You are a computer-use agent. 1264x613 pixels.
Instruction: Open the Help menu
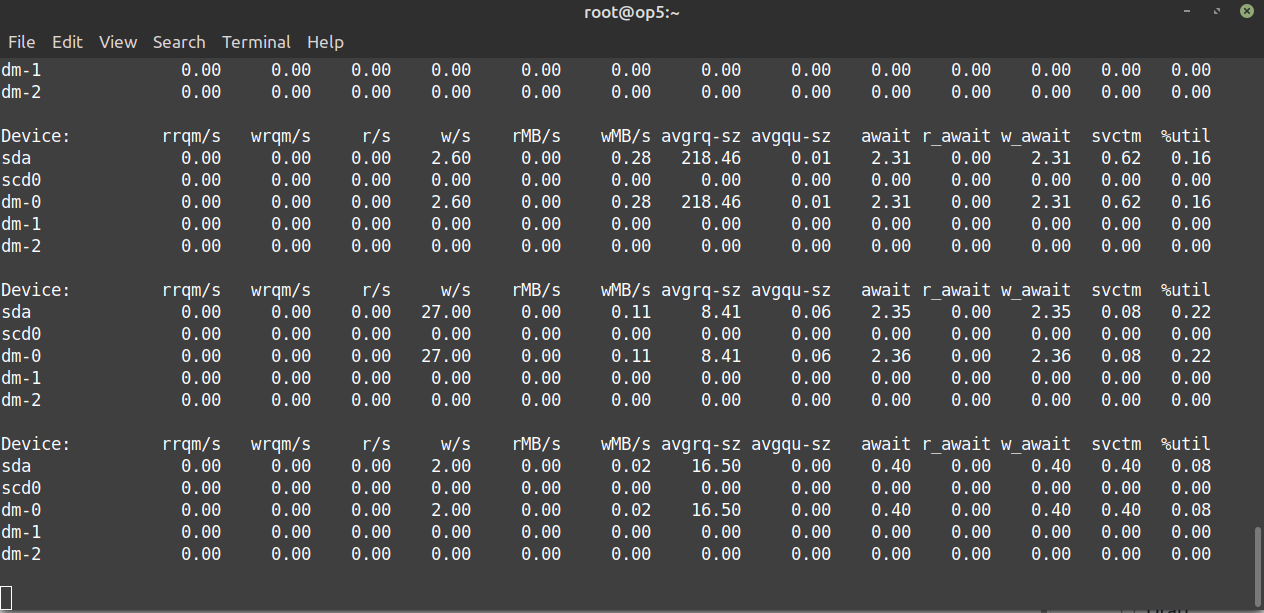click(x=325, y=42)
